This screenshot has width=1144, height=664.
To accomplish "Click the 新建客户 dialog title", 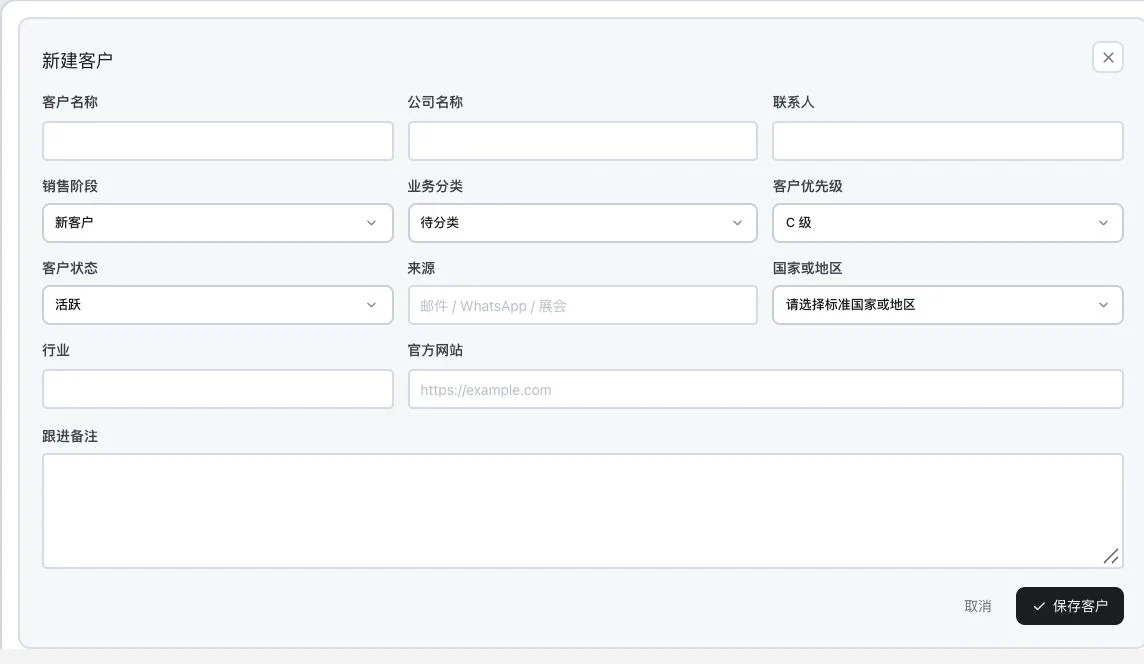I will (x=77, y=61).
